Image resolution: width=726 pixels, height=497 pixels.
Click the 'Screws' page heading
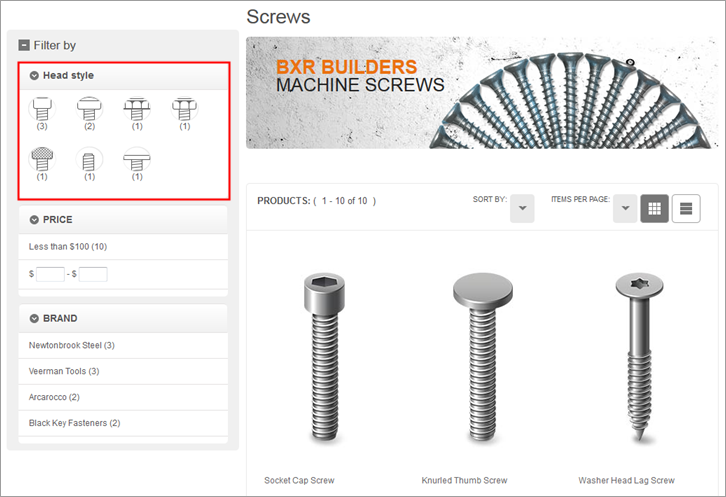(278, 17)
